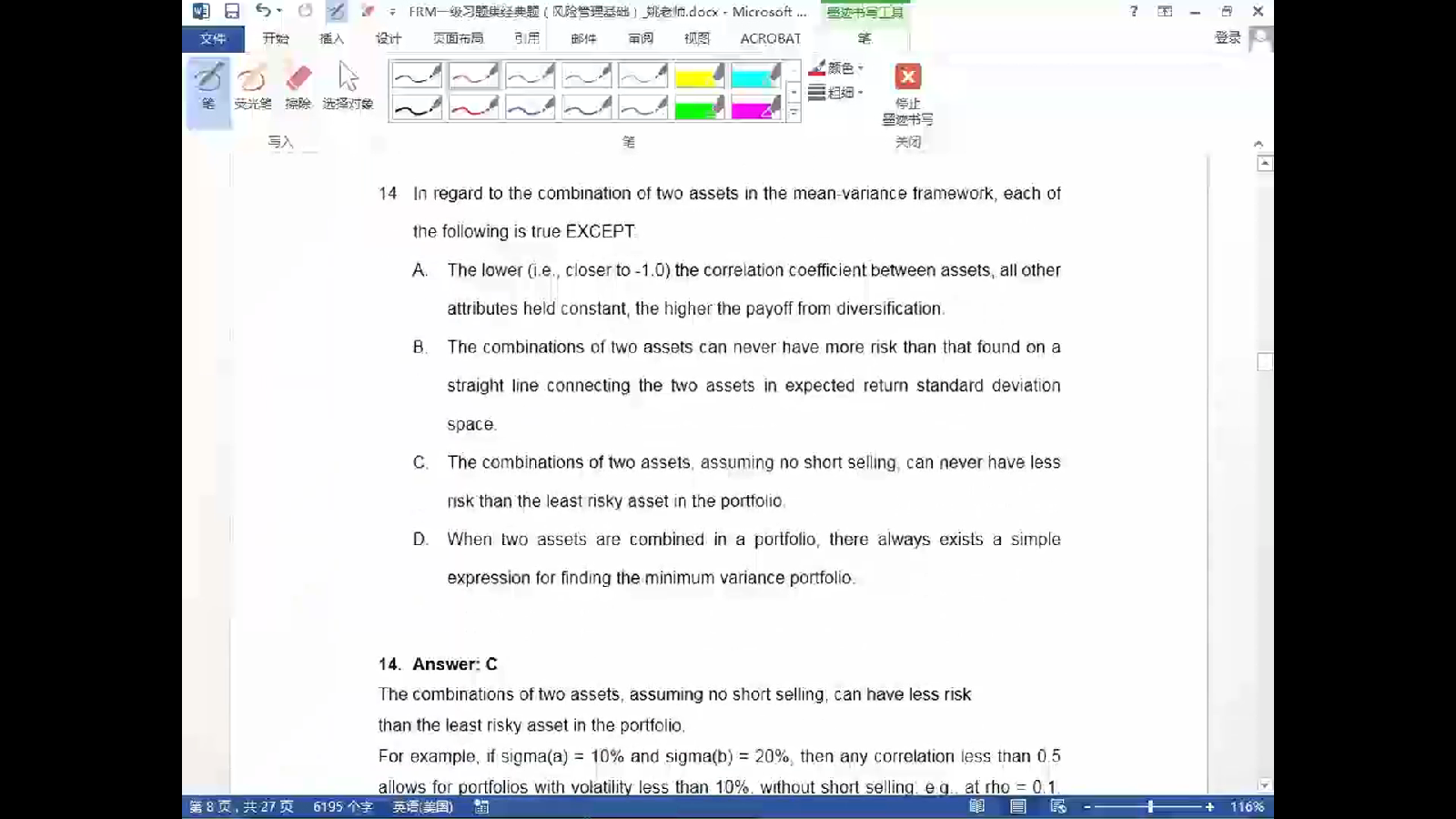Click the zoom slider handle in the status bar
The height and width of the screenshot is (819, 1456).
[x=1150, y=806]
